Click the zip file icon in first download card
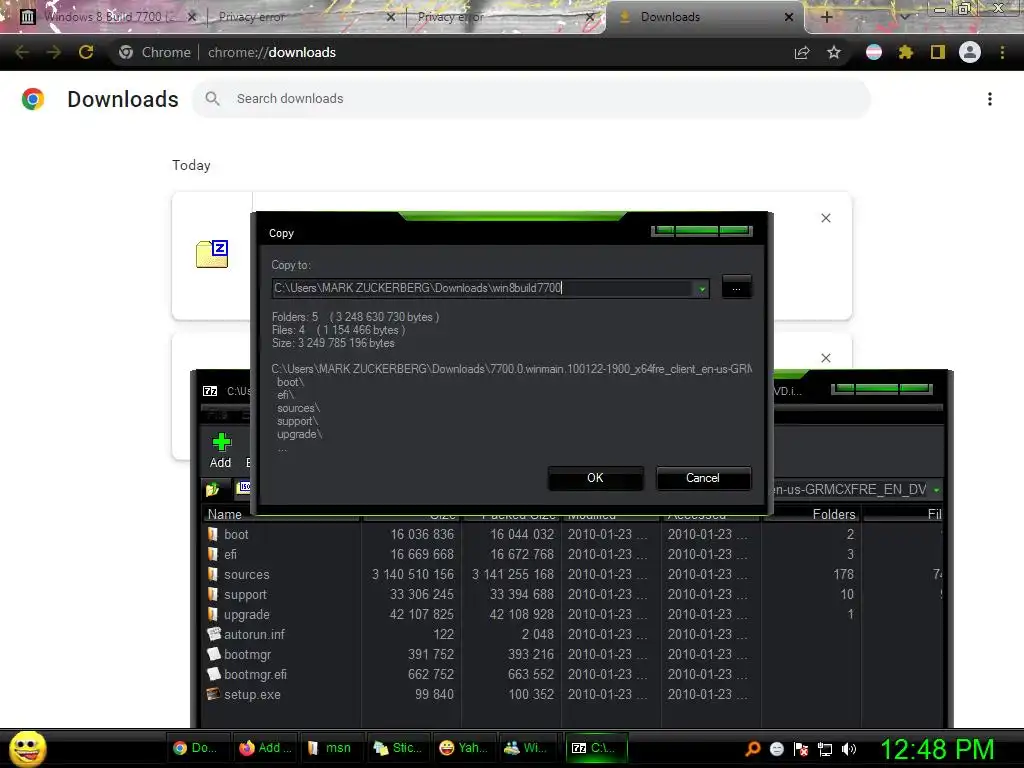The image size is (1024, 768). 212,254
